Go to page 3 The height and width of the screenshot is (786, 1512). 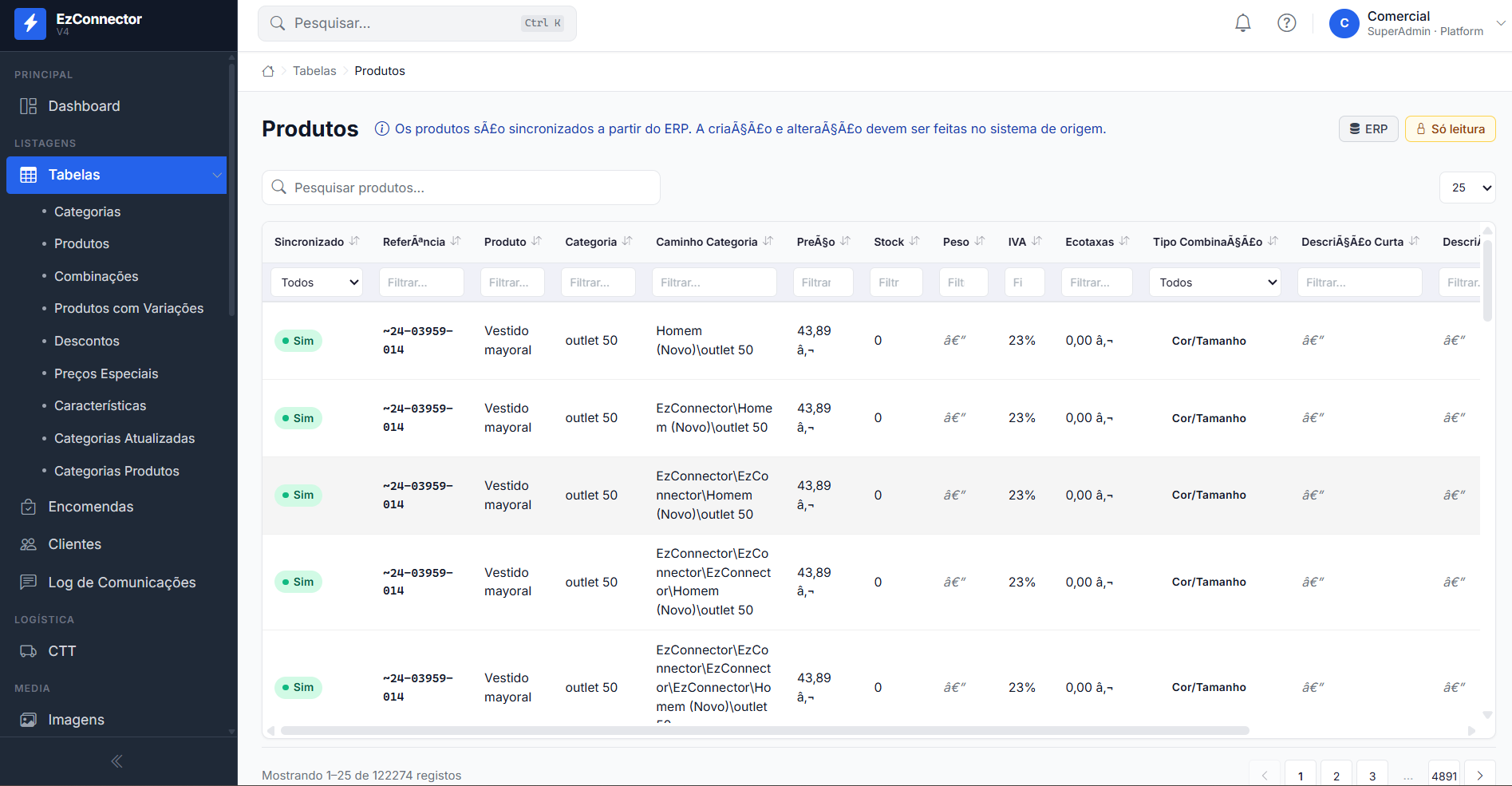tap(1372, 776)
